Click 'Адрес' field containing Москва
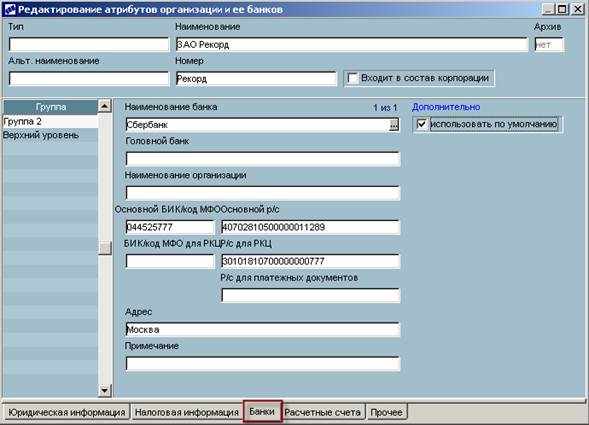 pyautogui.click(x=263, y=330)
